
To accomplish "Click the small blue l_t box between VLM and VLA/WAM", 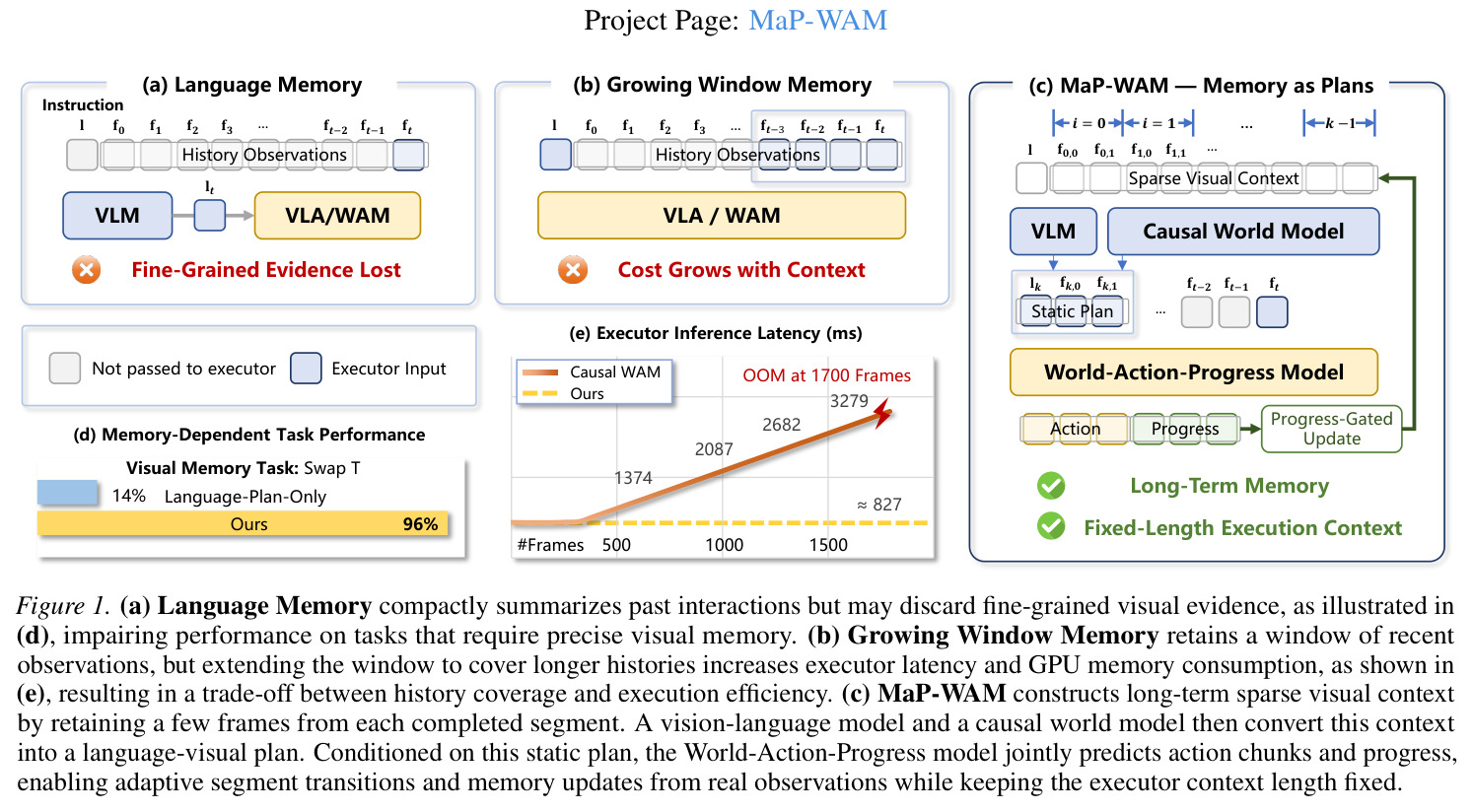I will (x=210, y=215).
